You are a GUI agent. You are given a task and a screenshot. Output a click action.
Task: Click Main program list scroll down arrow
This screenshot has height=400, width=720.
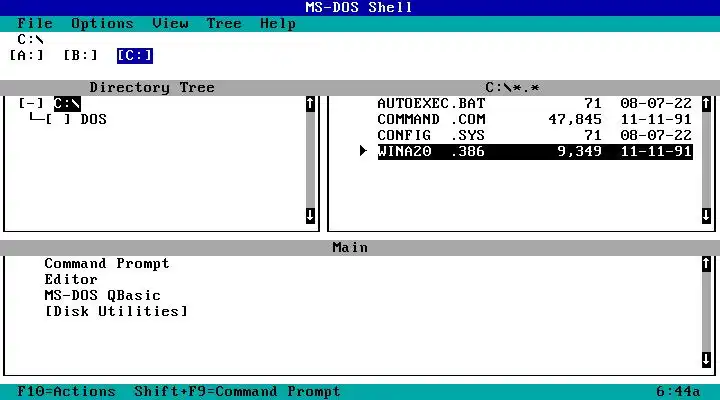coord(706,360)
